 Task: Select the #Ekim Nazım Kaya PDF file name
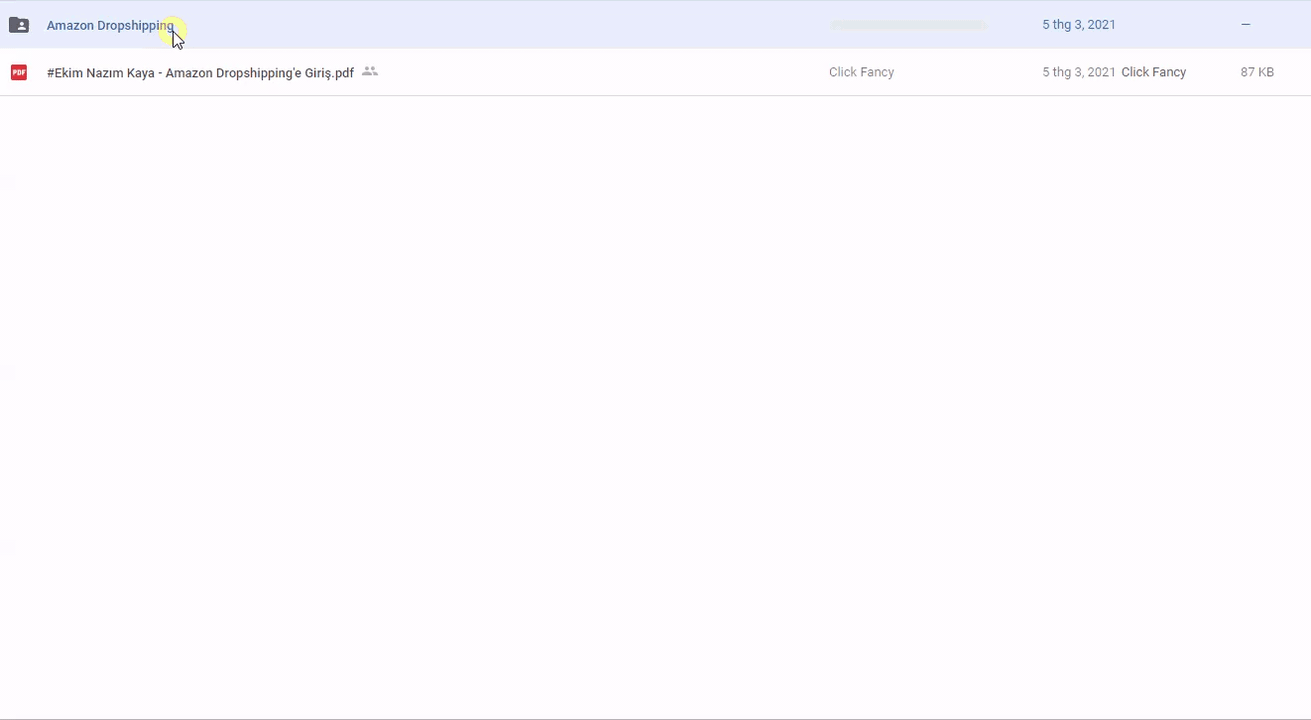(200, 73)
